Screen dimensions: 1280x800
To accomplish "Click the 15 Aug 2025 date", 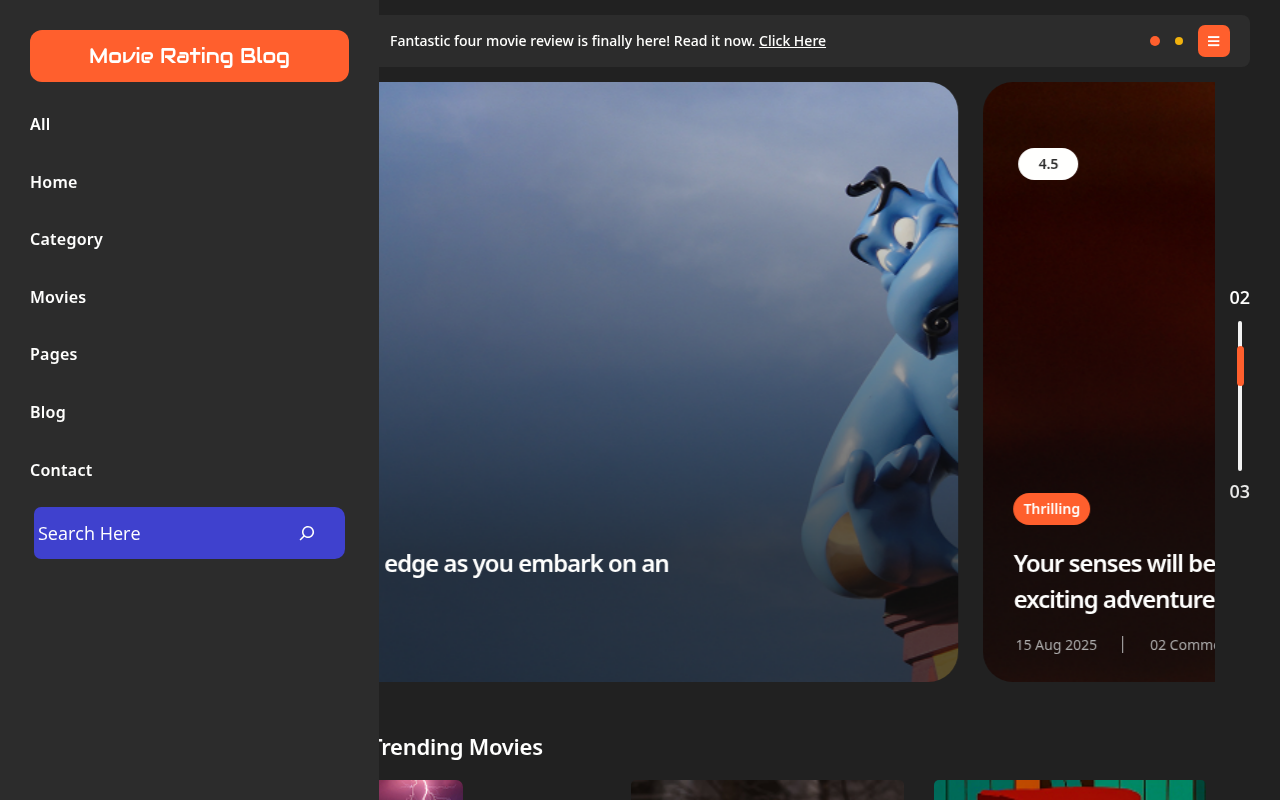I will tap(1056, 645).
